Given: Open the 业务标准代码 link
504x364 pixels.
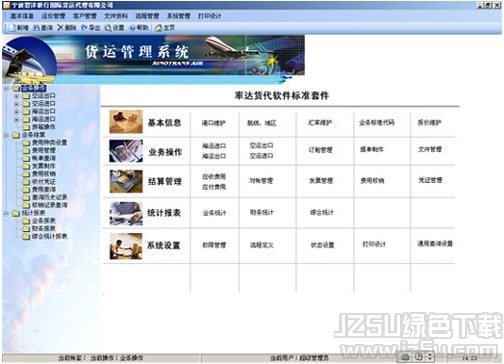Looking at the screenshot, I should click(x=377, y=122).
